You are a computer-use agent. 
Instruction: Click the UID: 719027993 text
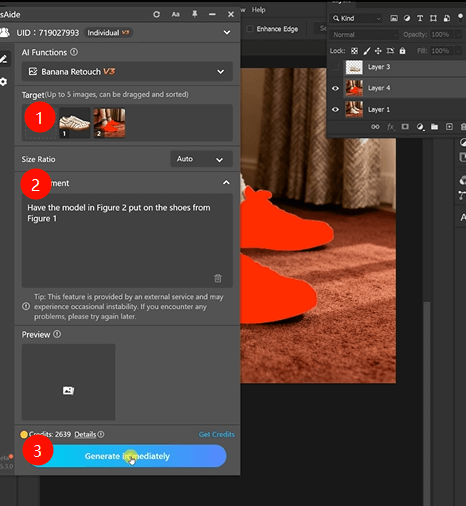coord(48,33)
